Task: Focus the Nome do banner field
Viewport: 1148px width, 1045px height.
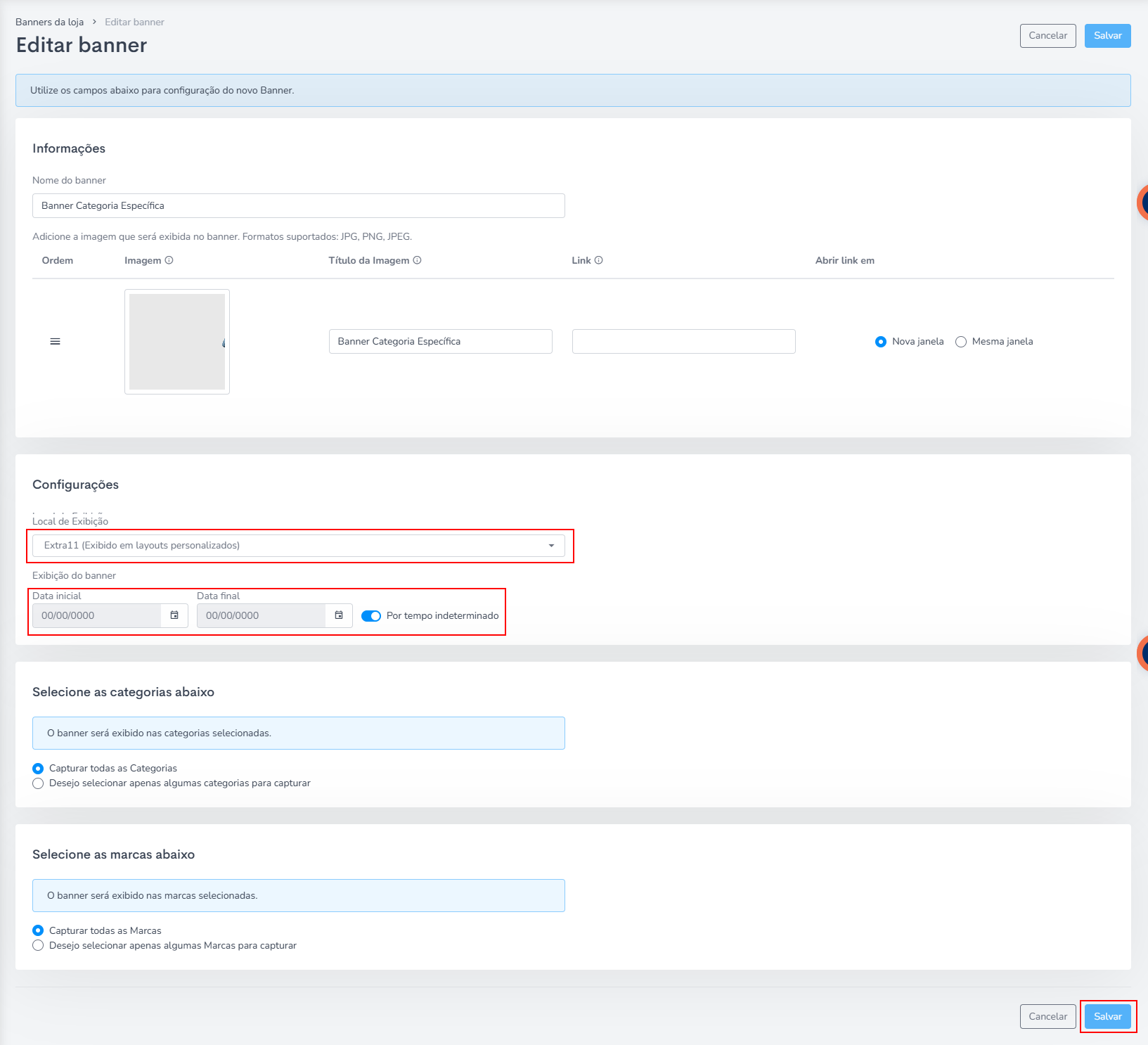Action: pos(298,206)
